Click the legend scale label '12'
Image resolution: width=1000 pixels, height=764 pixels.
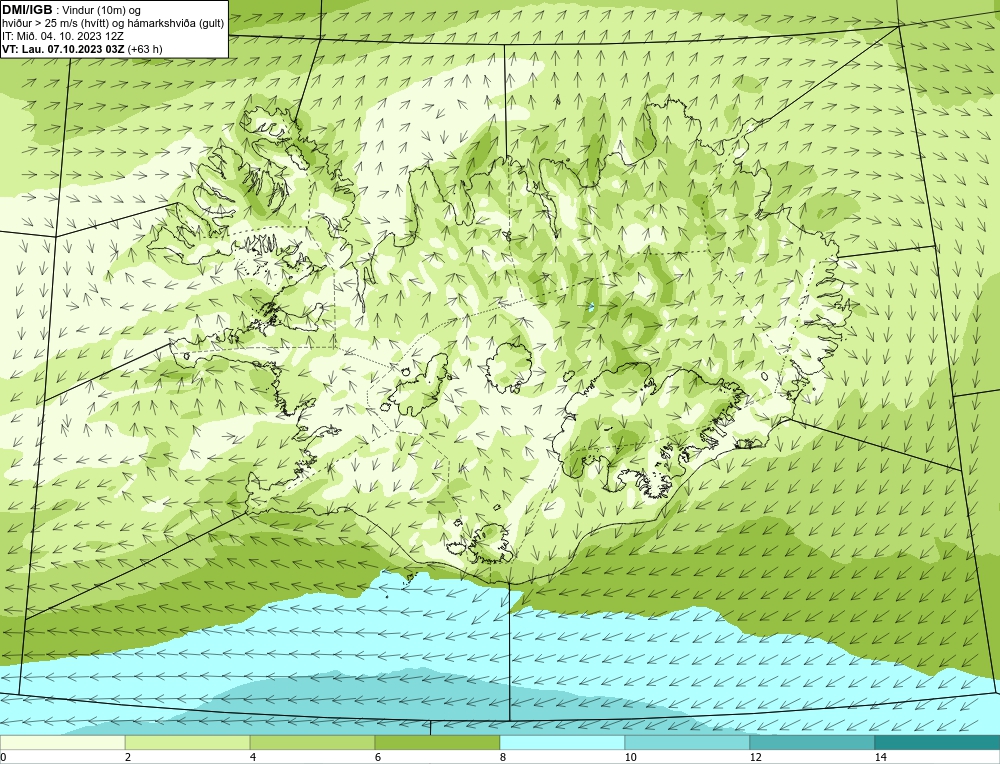coord(756,757)
